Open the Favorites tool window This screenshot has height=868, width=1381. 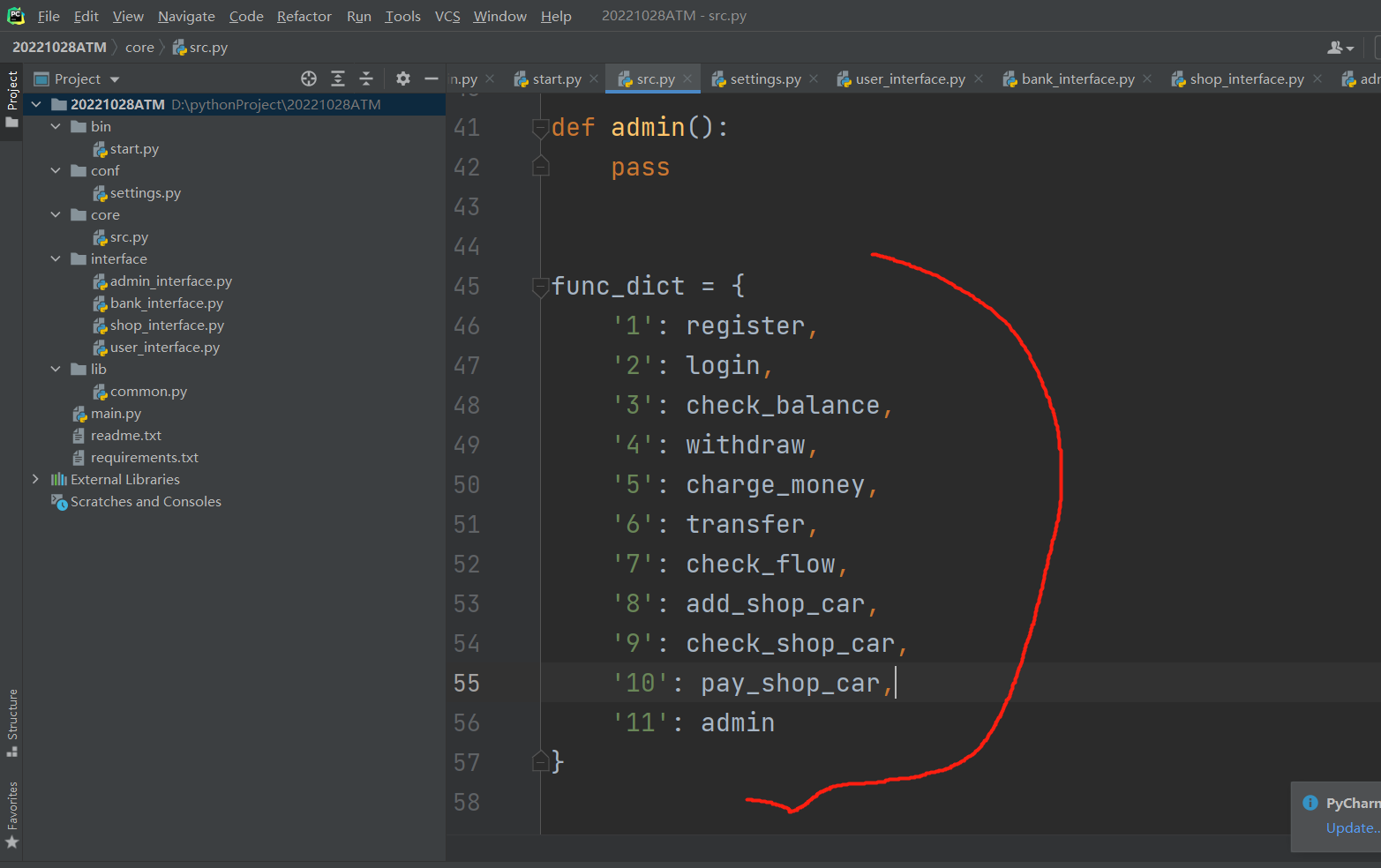pyautogui.click(x=12, y=815)
